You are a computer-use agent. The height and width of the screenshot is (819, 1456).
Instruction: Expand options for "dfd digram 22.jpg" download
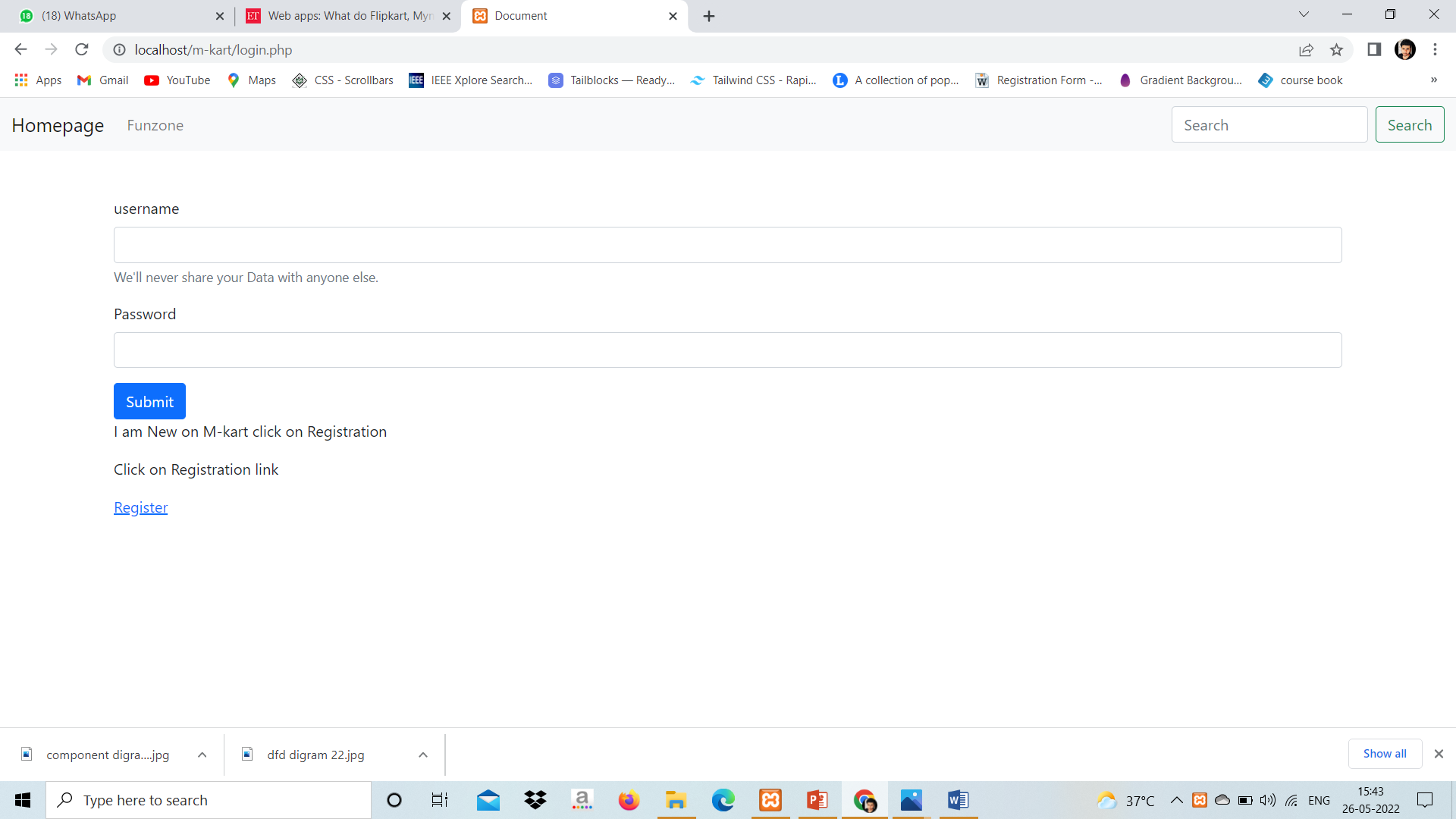[422, 755]
